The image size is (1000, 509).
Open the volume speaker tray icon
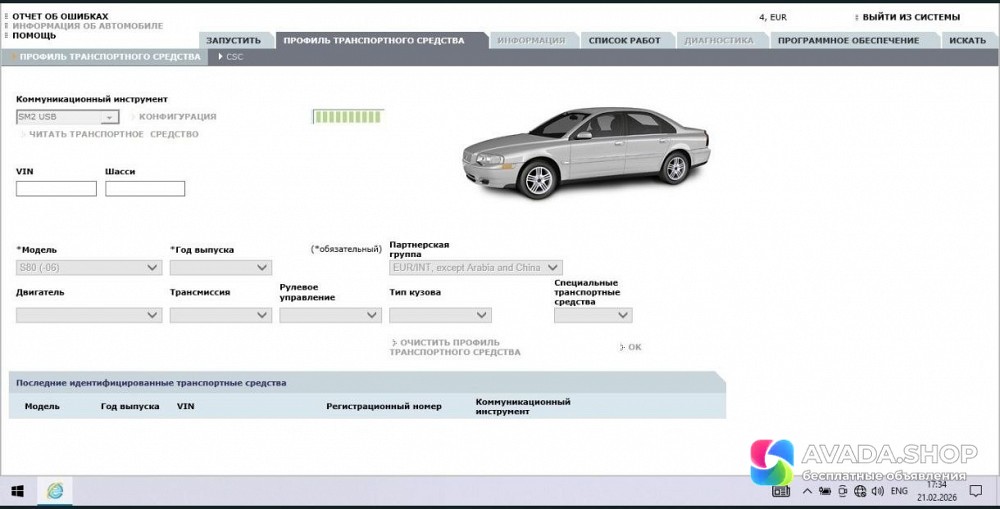coord(876,492)
